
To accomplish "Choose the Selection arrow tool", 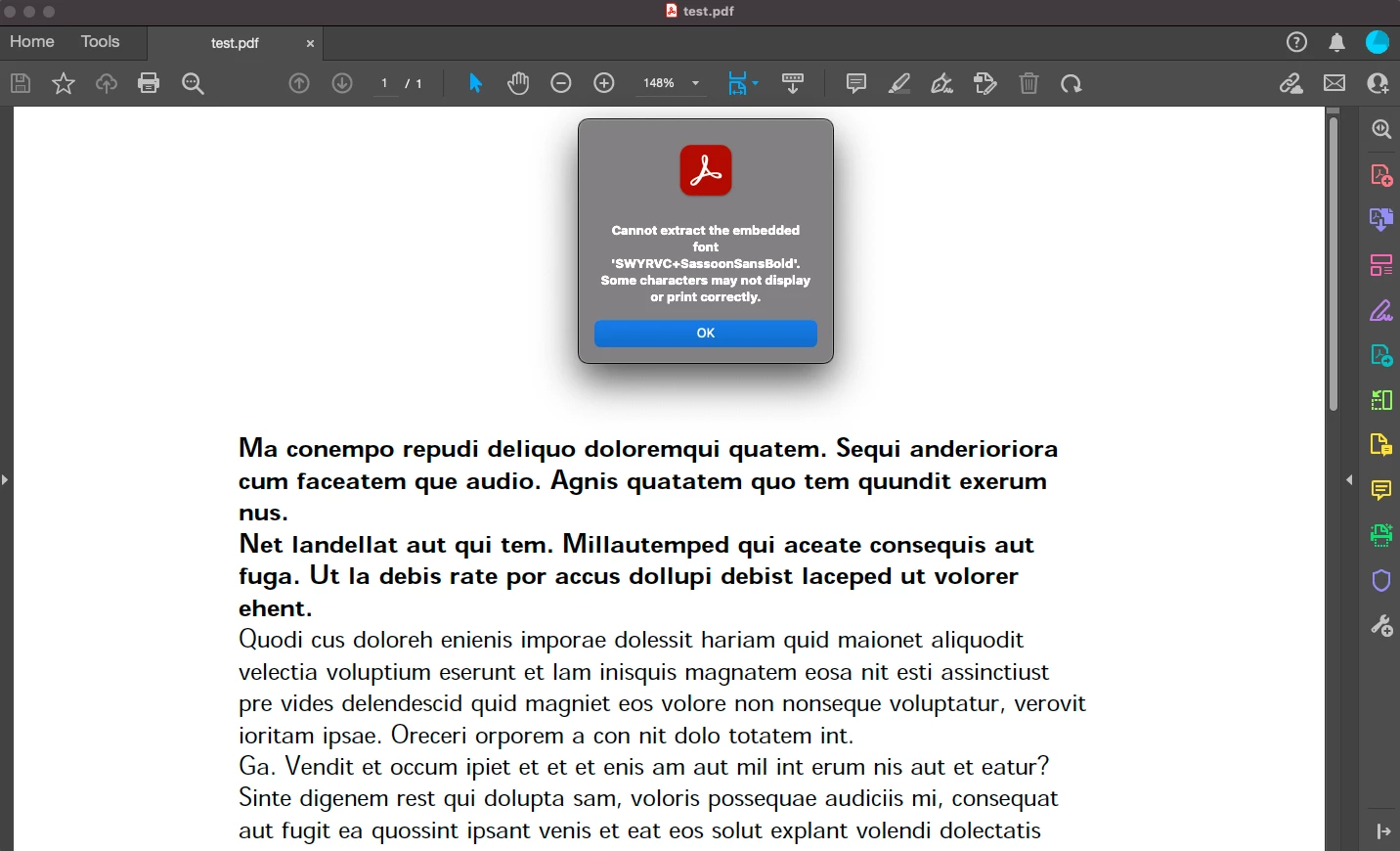I will [476, 83].
